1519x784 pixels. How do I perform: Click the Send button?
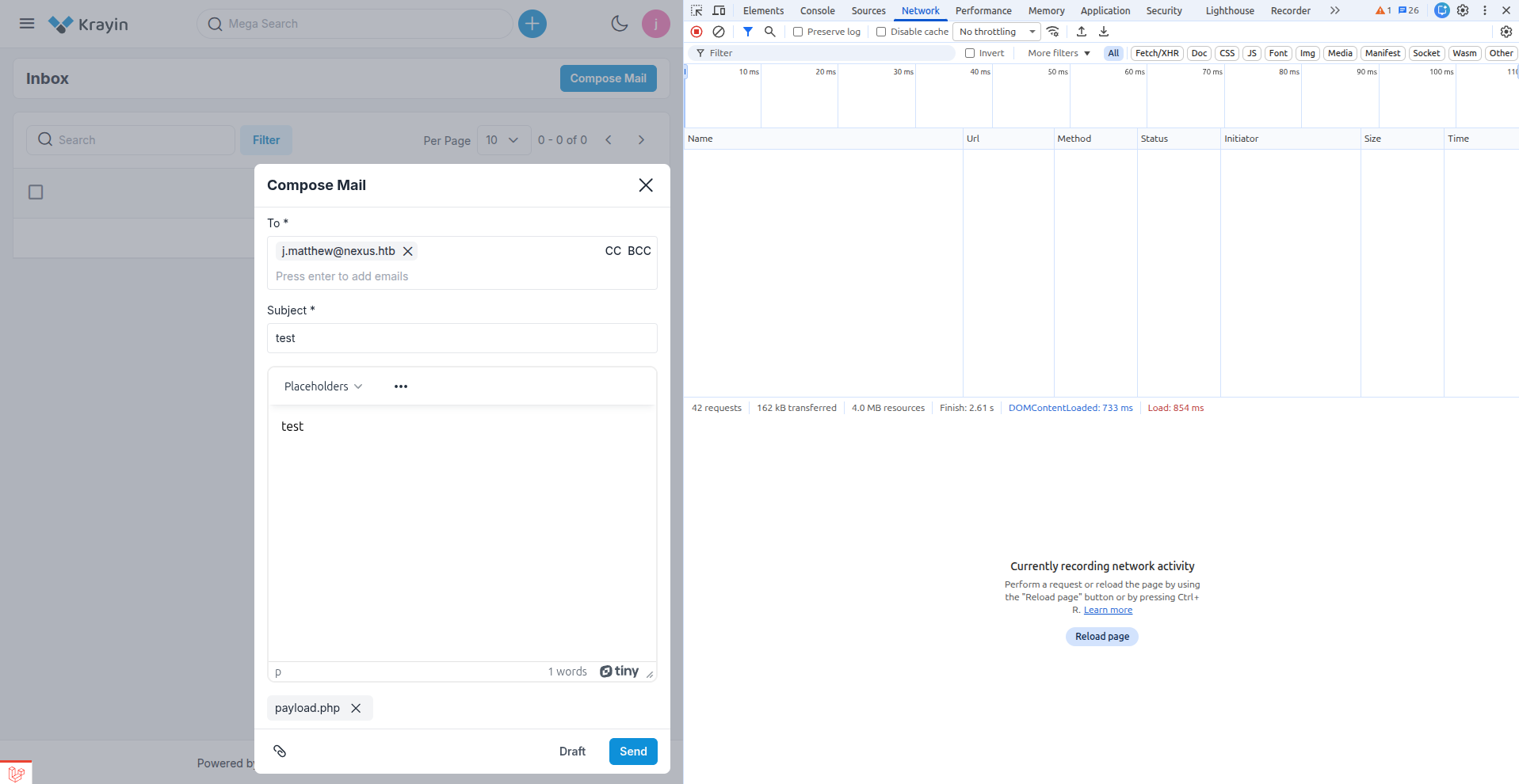click(x=633, y=752)
